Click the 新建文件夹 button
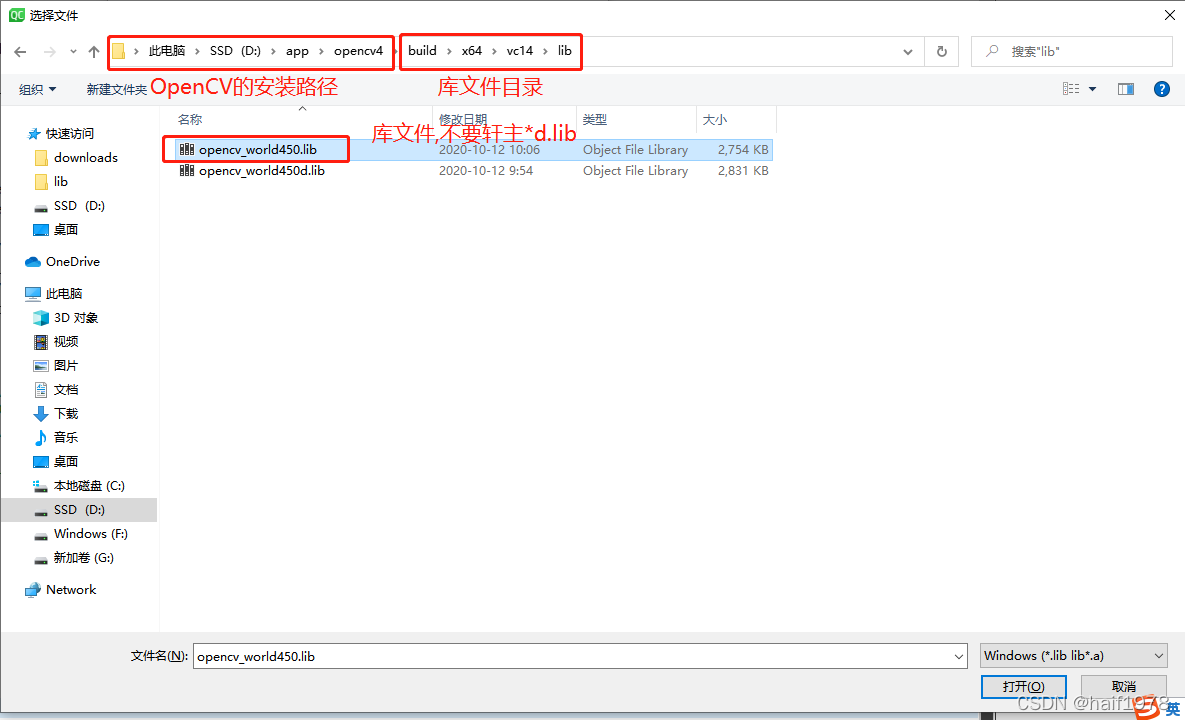 [x=116, y=88]
